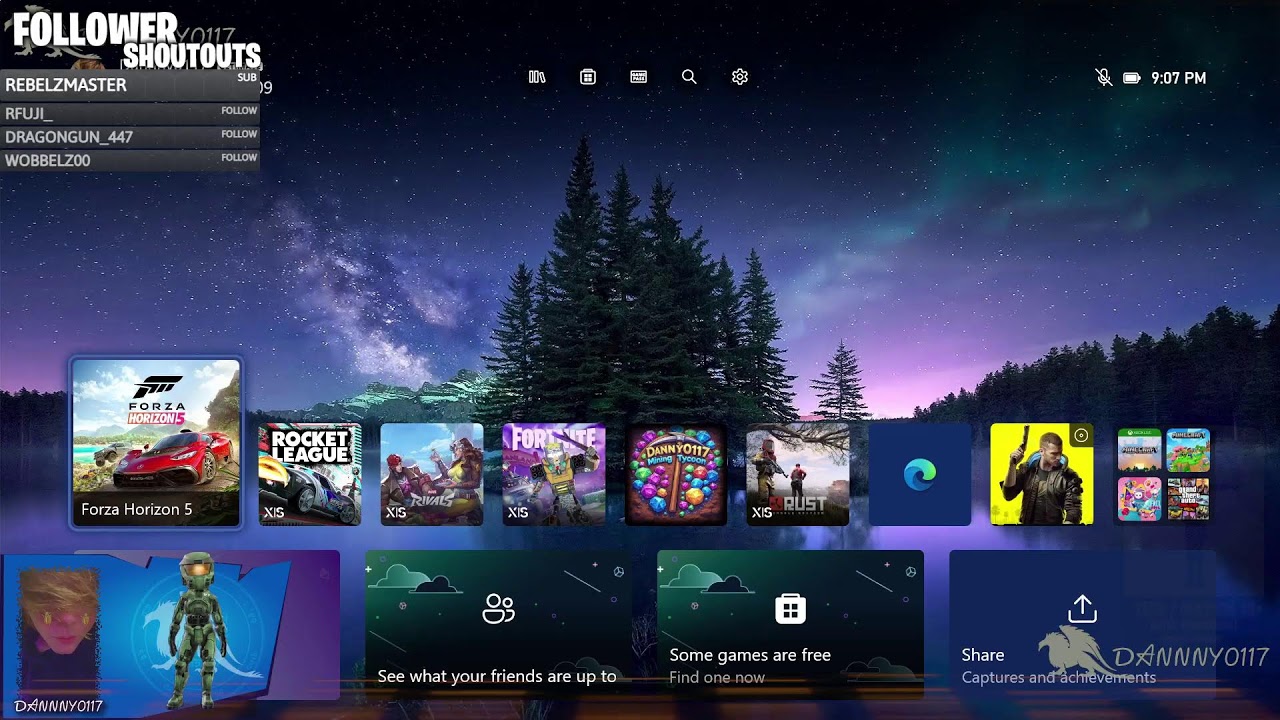Start the Fortnite game tile
The image size is (1280, 720).
554,474
